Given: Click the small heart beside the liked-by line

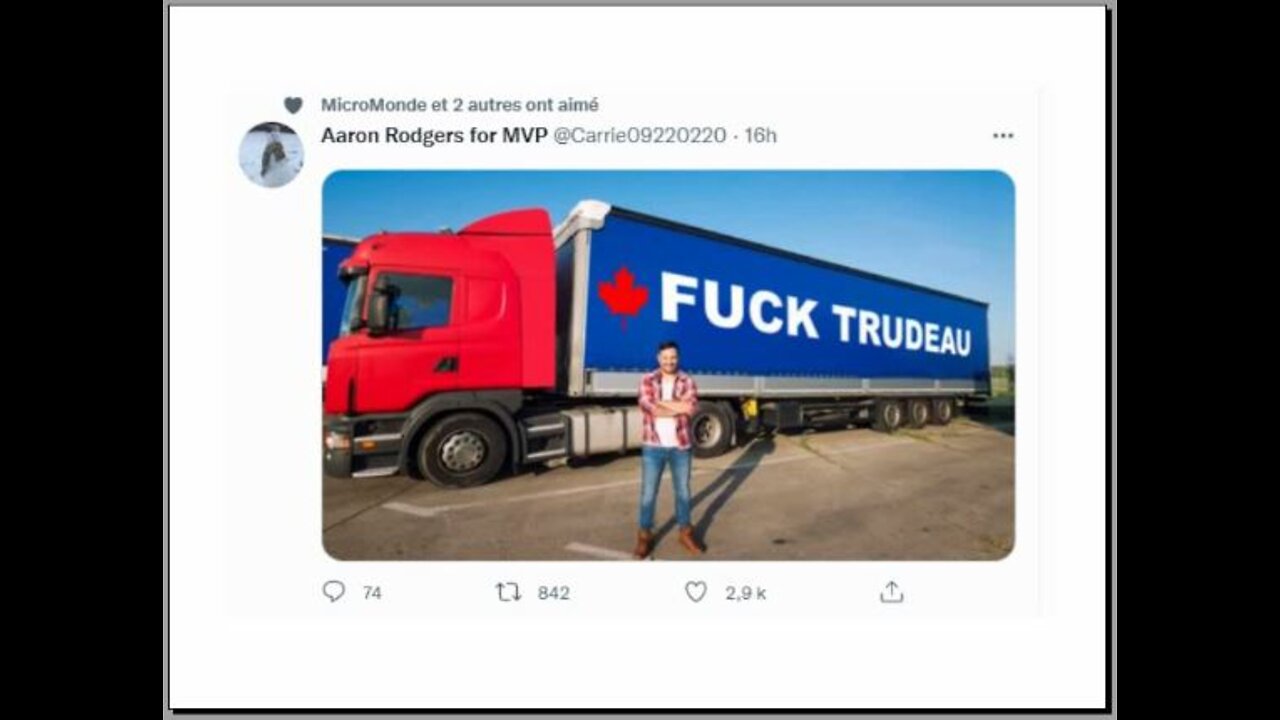Looking at the screenshot, I should [293, 105].
